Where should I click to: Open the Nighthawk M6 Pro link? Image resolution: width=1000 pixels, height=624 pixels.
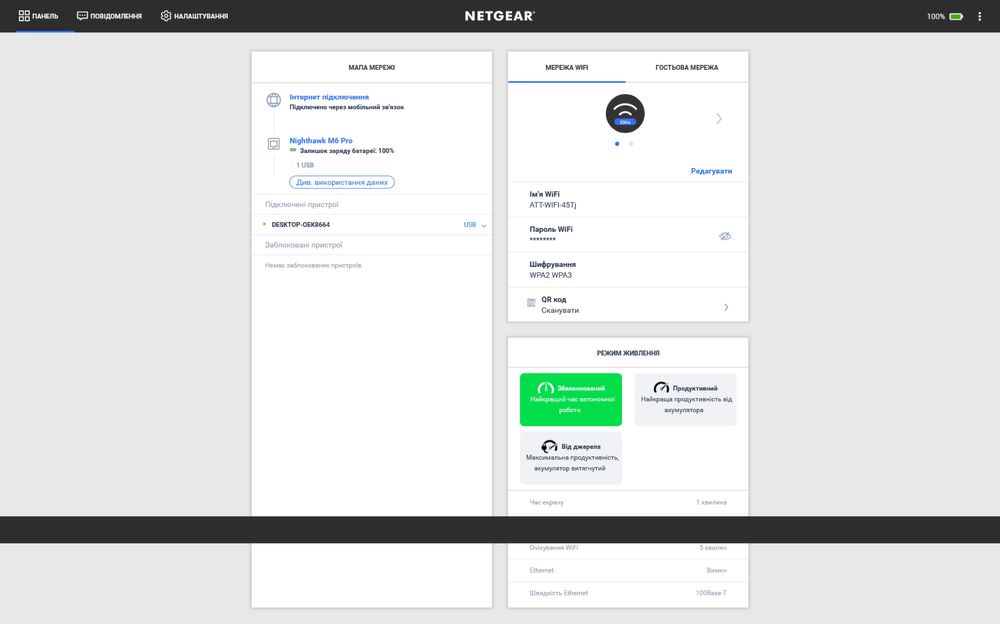pyautogui.click(x=321, y=140)
